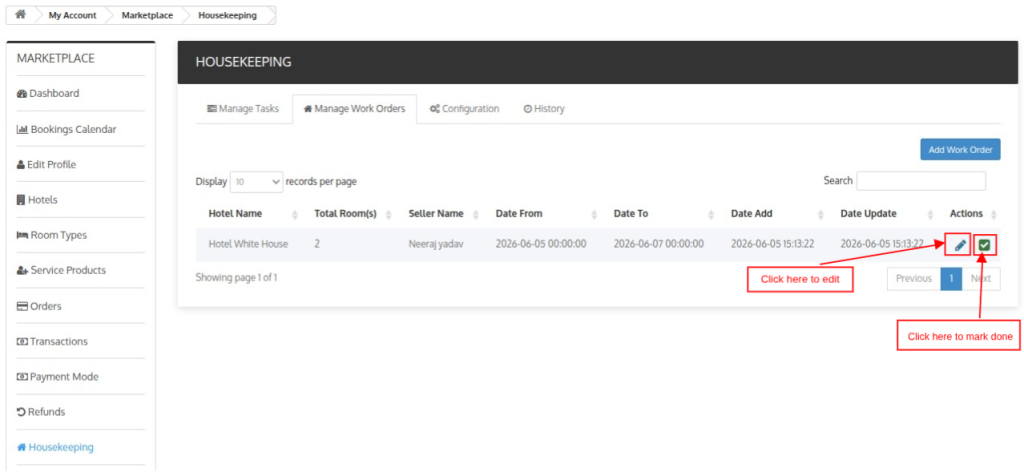Switch to the Manage Tasks tab

[243, 109]
